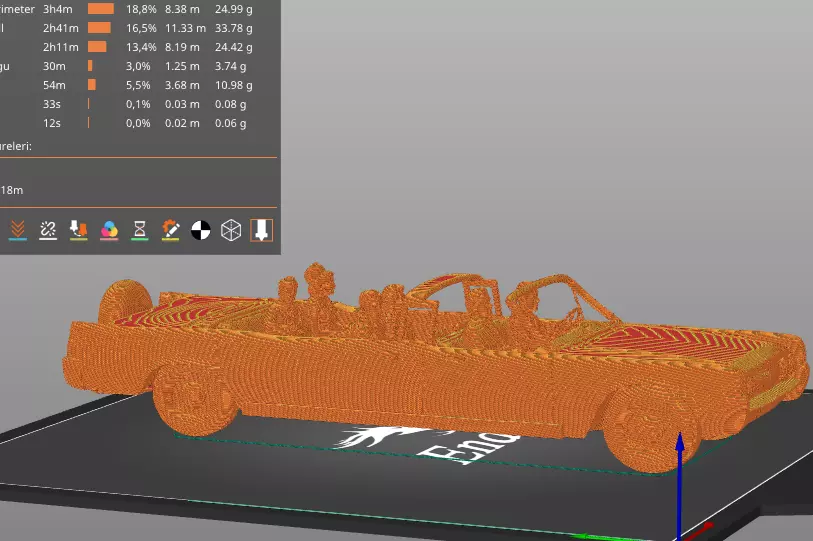Click the 33s time value
Viewport: 813px width, 541px height.
pos(51,104)
